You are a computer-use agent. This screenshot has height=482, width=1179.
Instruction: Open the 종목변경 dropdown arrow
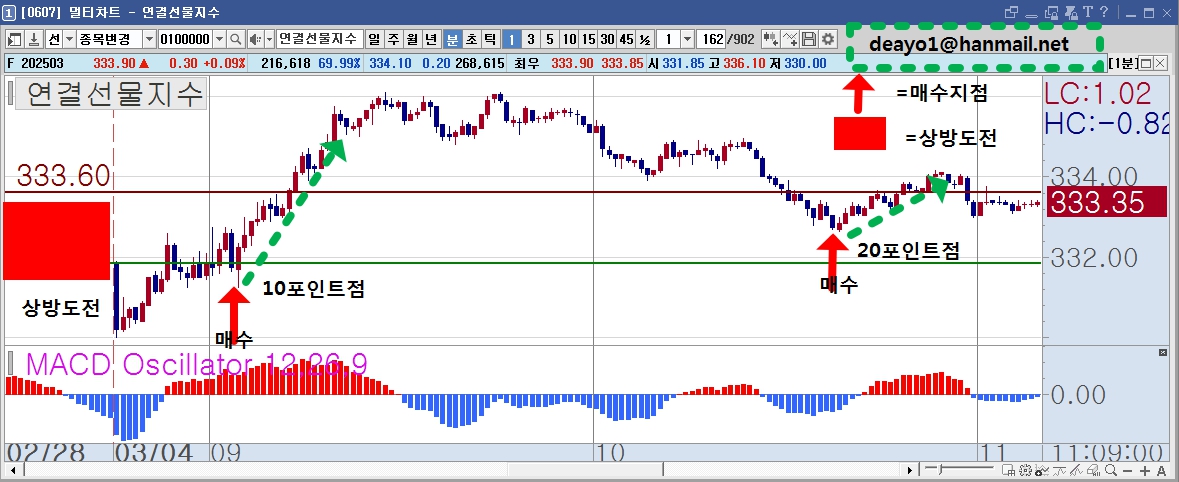click(149, 39)
